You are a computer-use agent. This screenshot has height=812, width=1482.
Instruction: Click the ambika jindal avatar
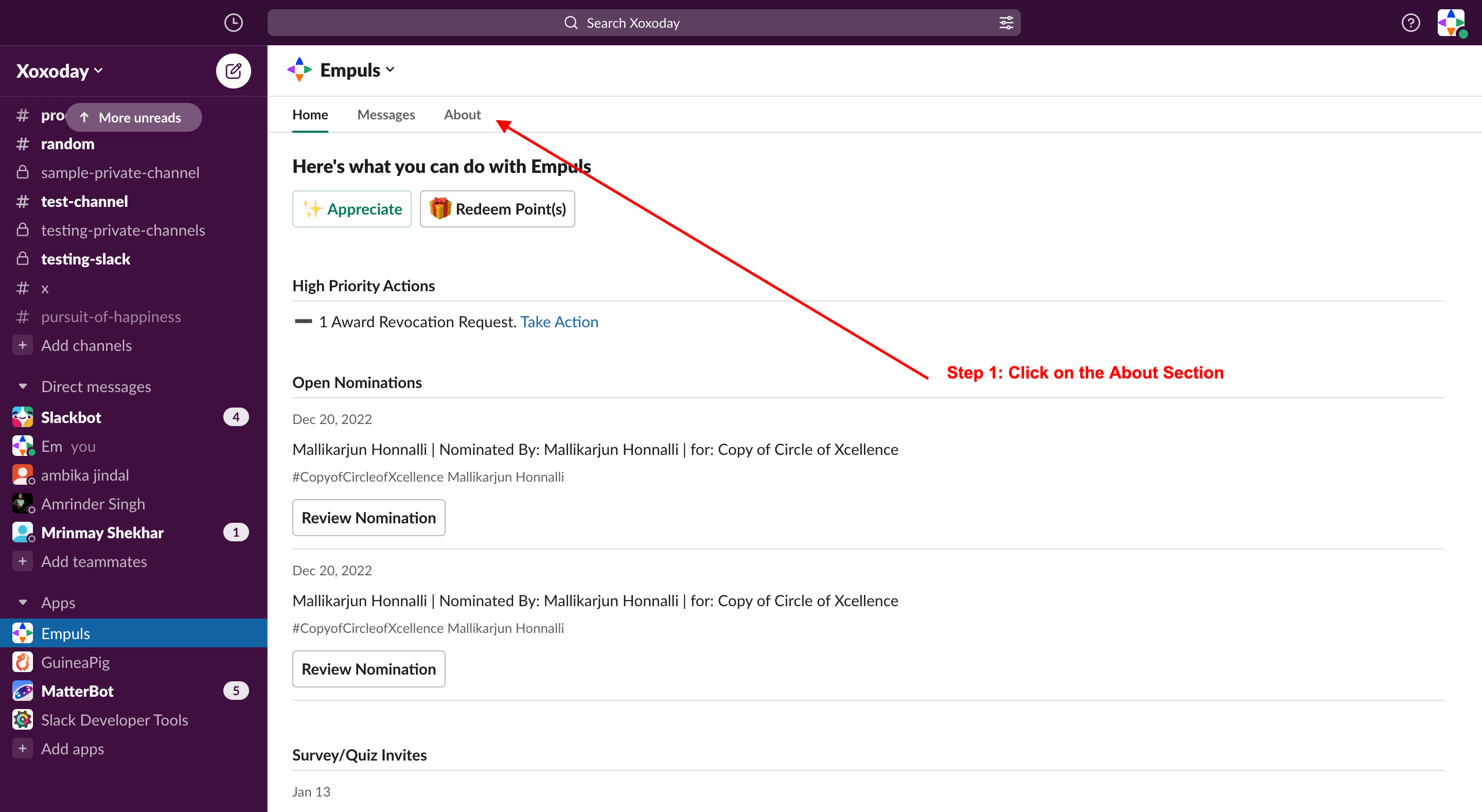[23, 475]
